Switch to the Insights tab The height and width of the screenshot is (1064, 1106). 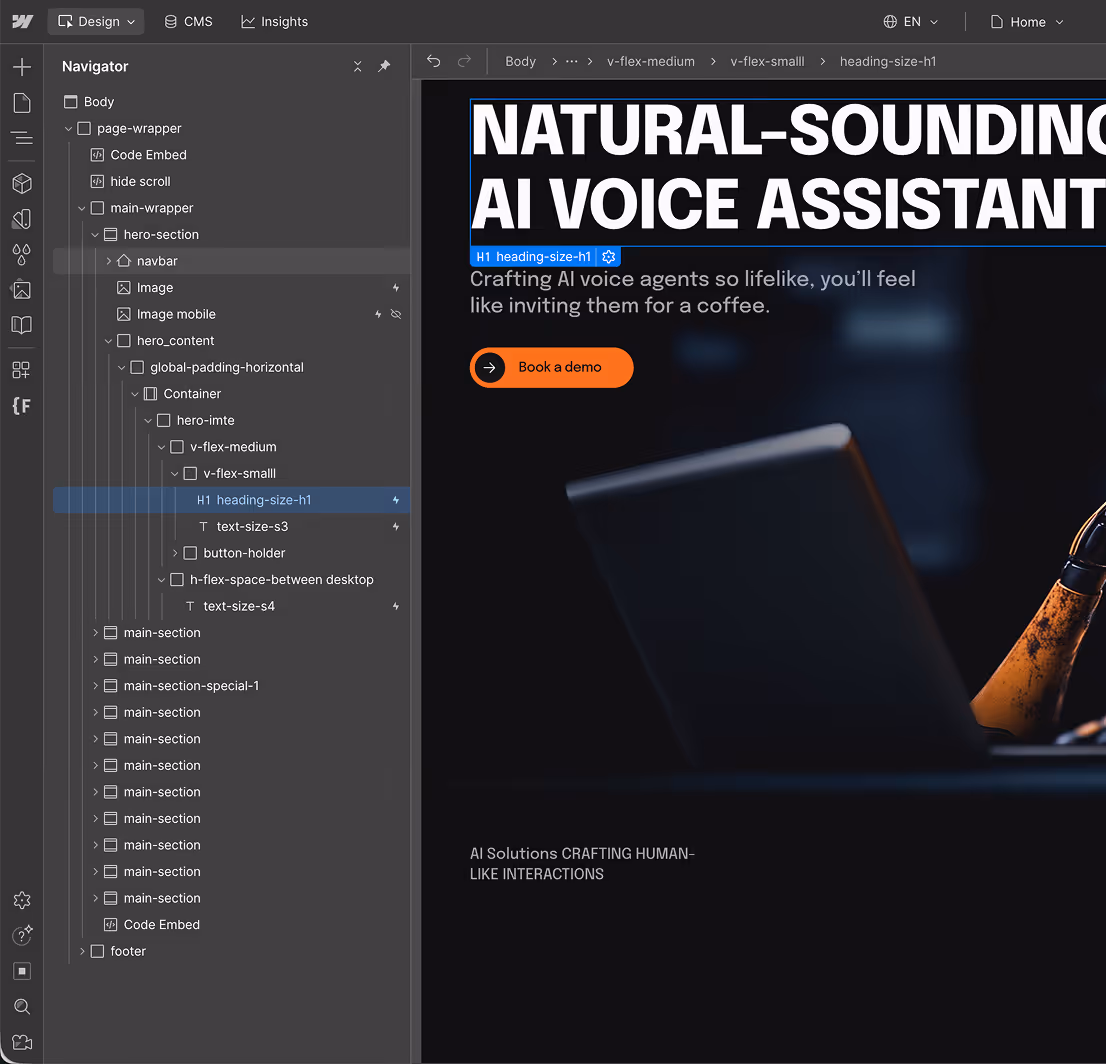coord(274,22)
